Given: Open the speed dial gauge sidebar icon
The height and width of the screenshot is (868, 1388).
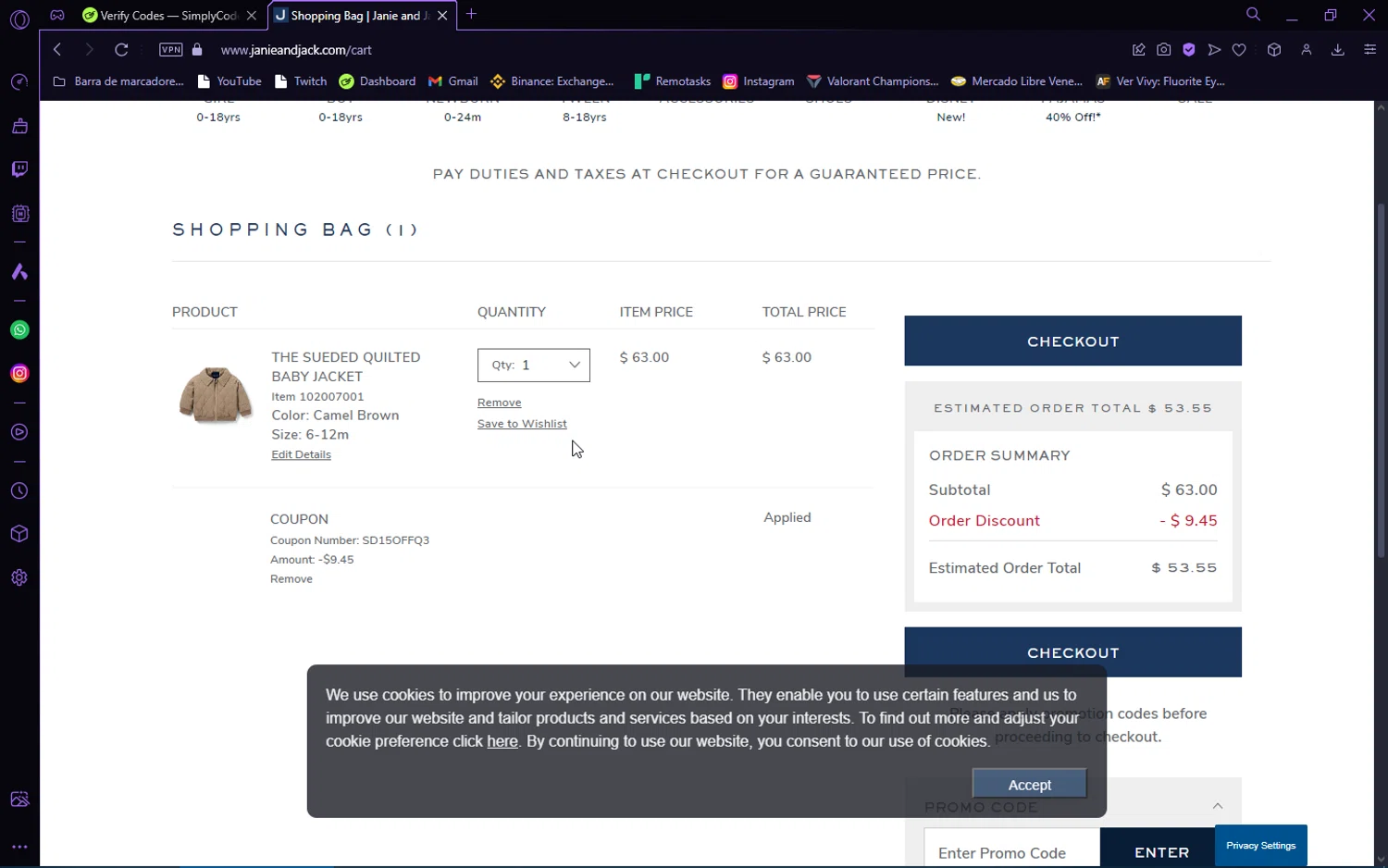Looking at the screenshot, I should [19, 82].
